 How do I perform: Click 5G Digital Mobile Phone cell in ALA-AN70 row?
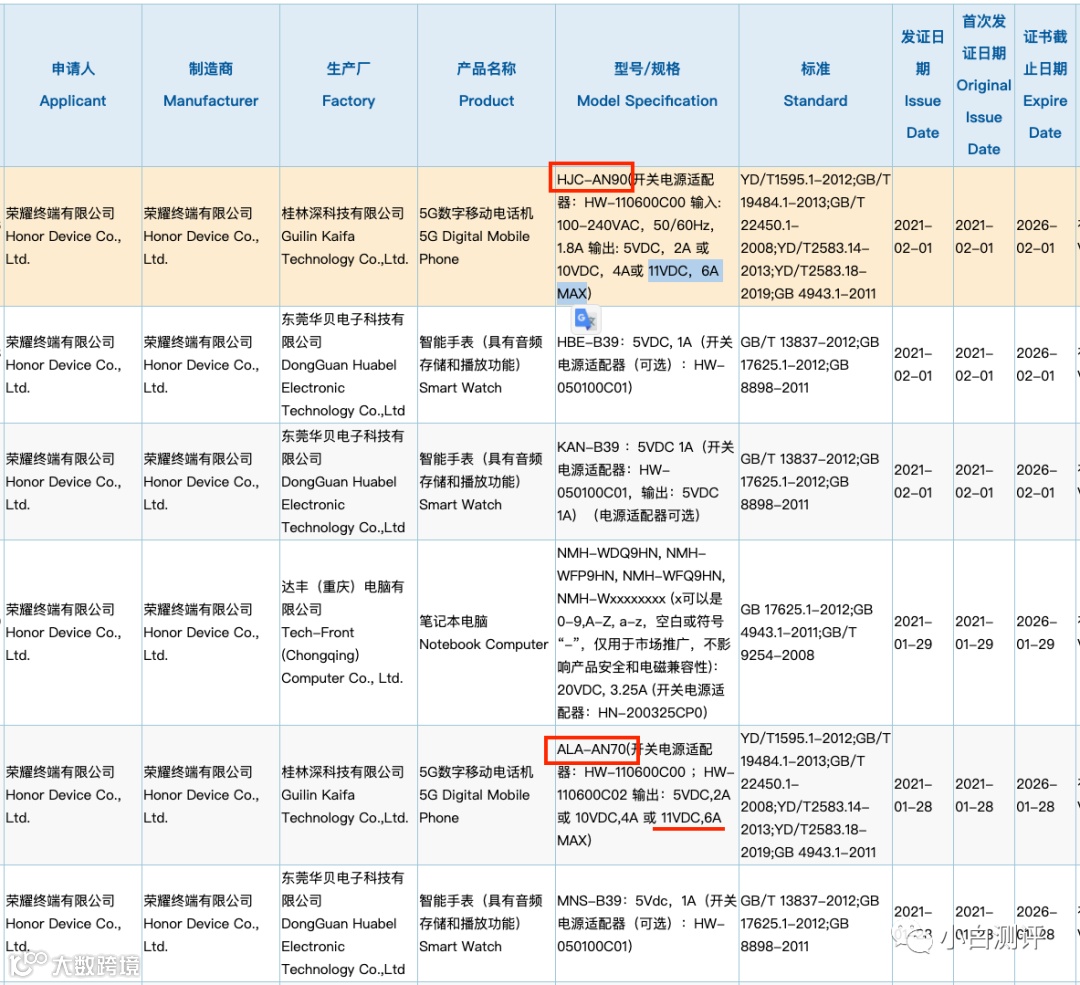486,795
